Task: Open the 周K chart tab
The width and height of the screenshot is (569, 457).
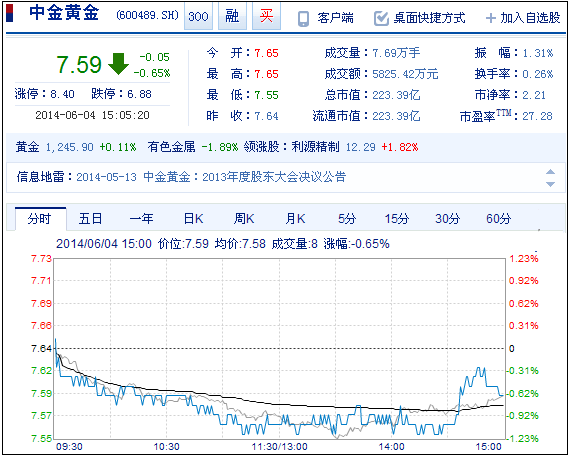Action: pos(244,219)
